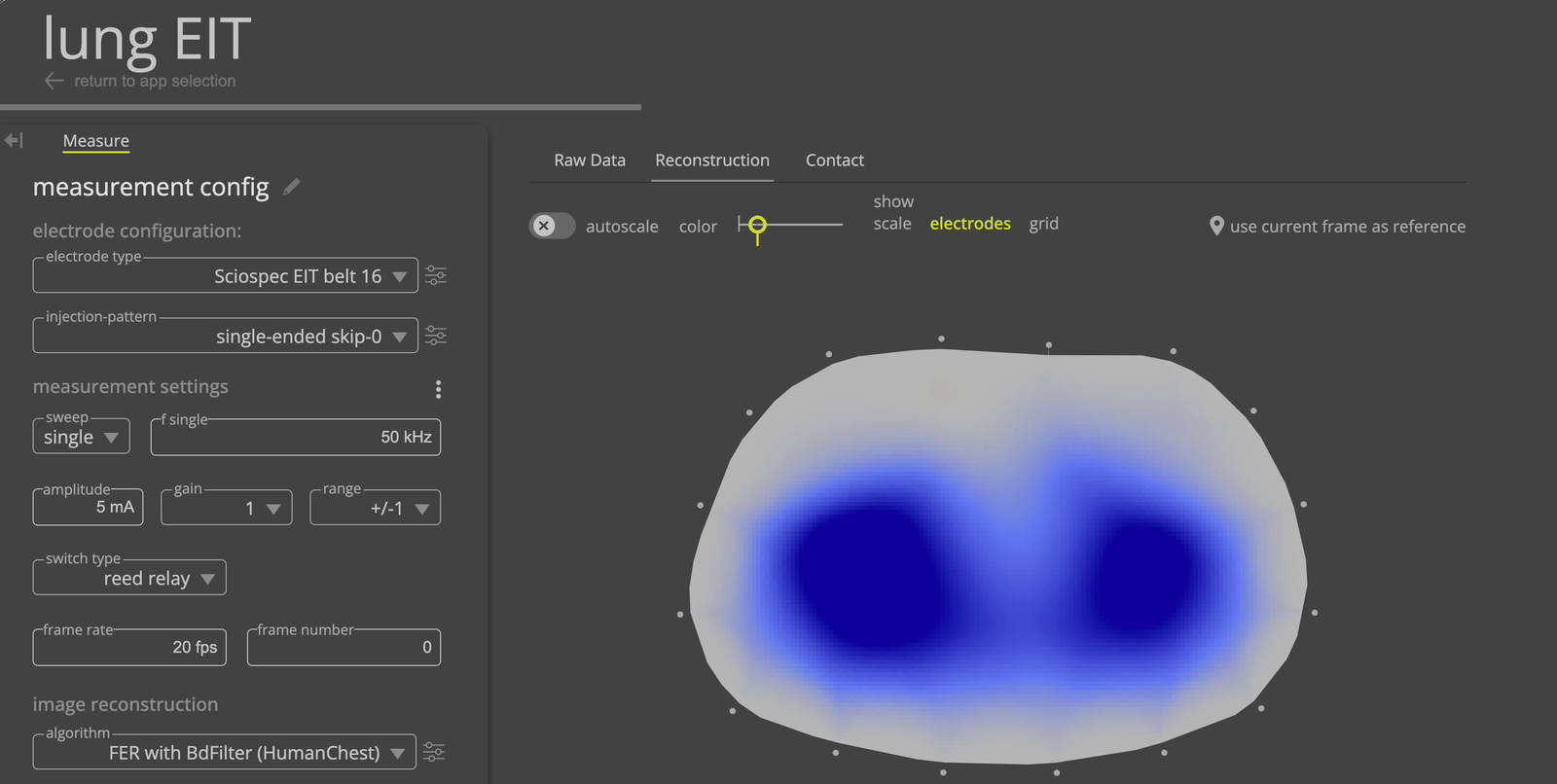Click use current frame as reference
The width and height of the screenshot is (1557, 784).
click(x=1347, y=227)
